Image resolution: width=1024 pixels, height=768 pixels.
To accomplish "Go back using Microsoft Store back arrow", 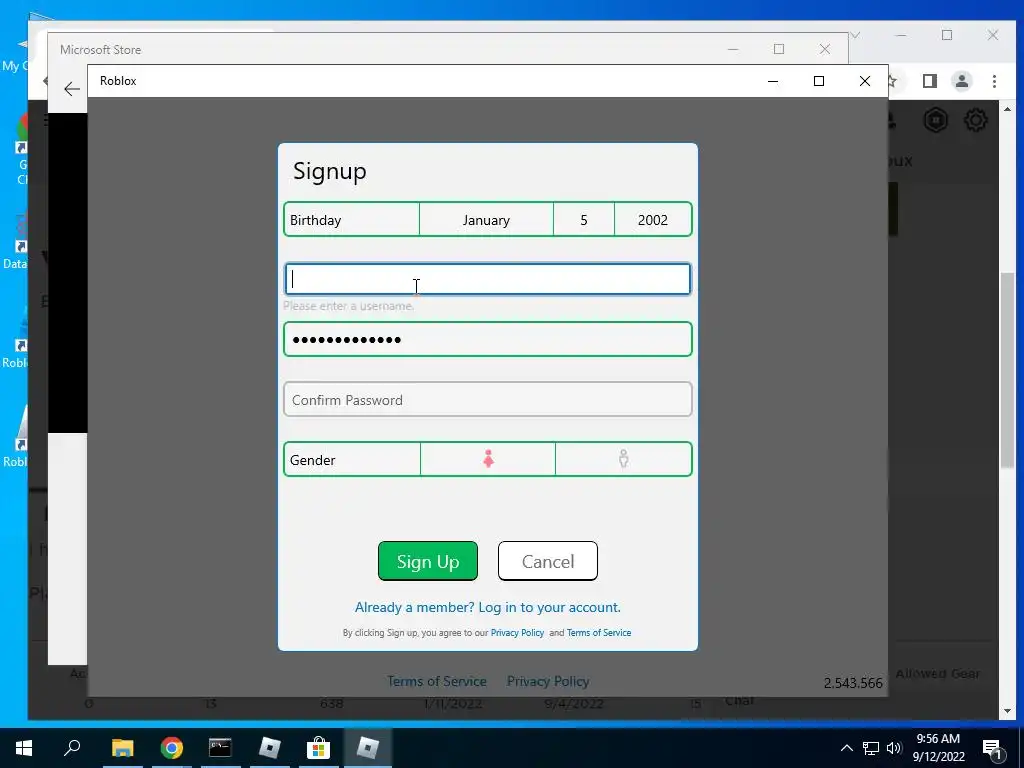I will (x=72, y=89).
